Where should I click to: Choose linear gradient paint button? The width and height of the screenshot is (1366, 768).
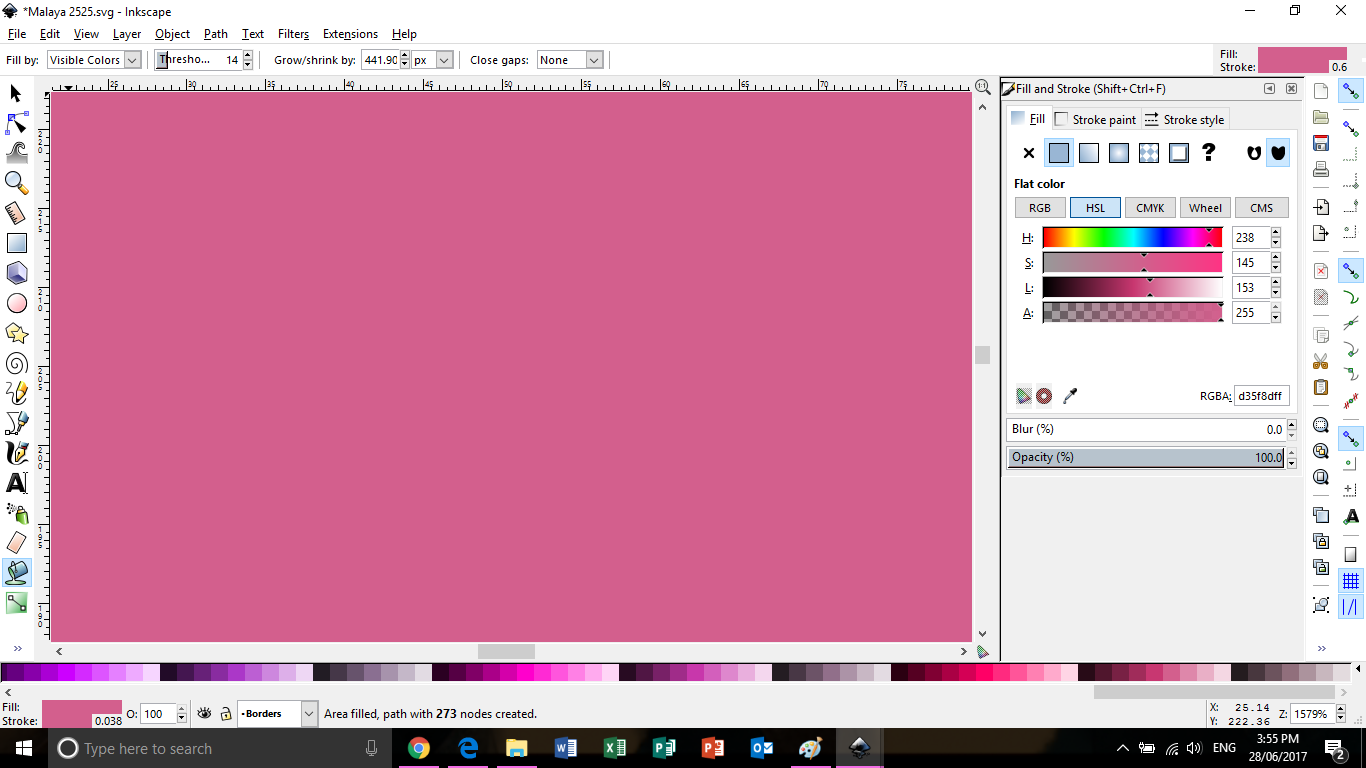[1089, 153]
